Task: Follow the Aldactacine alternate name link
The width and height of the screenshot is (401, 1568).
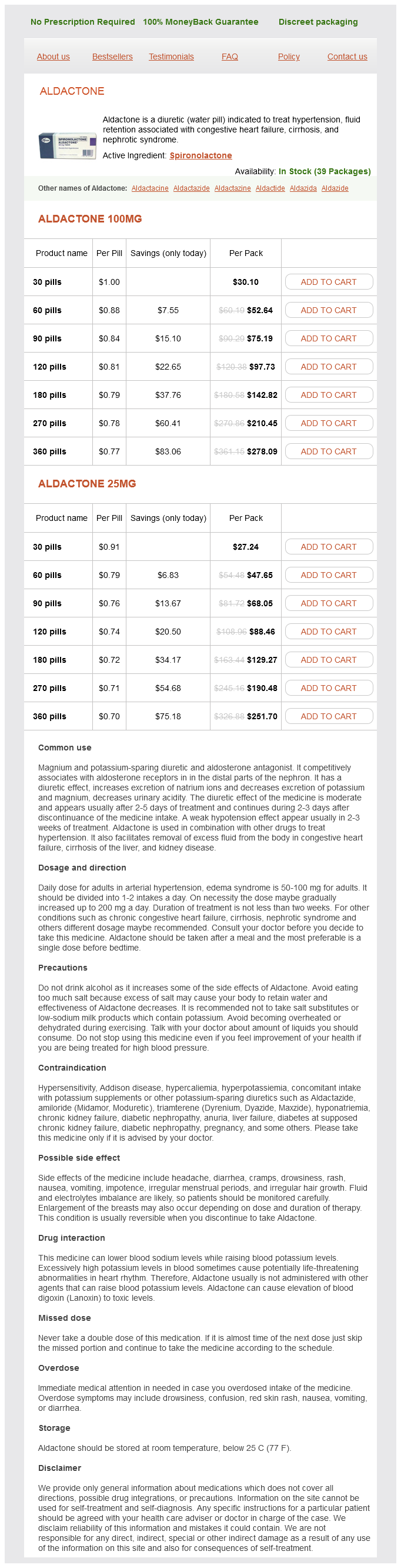Action: click(150, 188)
